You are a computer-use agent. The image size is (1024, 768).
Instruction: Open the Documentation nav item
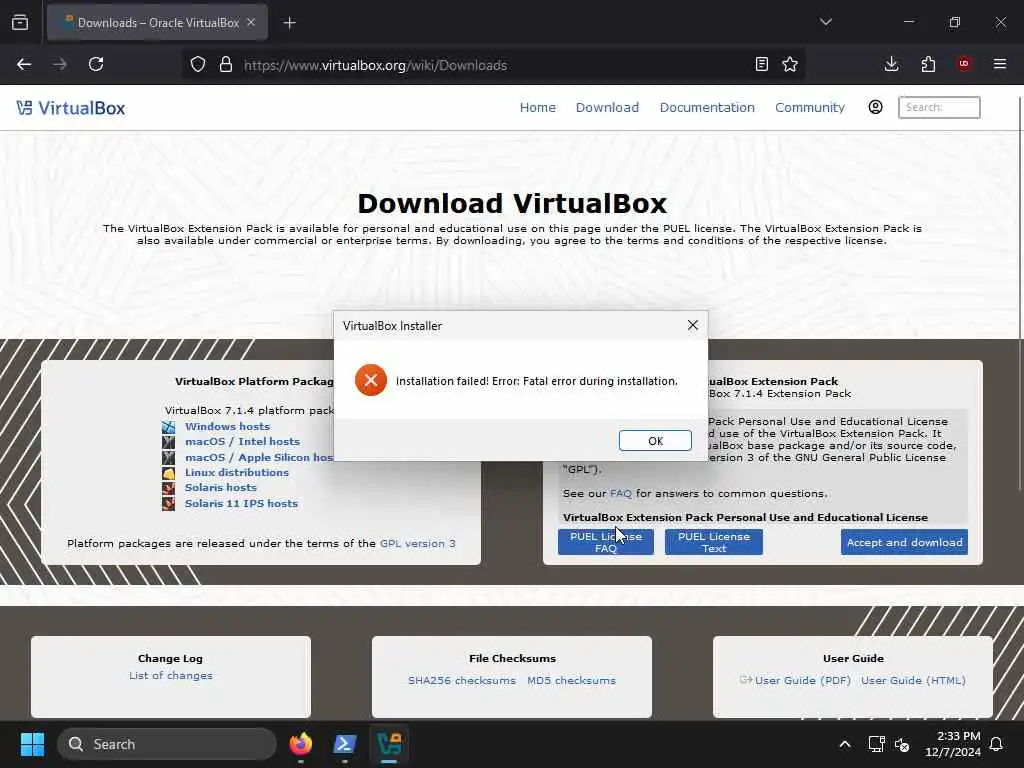coord(707,108)
